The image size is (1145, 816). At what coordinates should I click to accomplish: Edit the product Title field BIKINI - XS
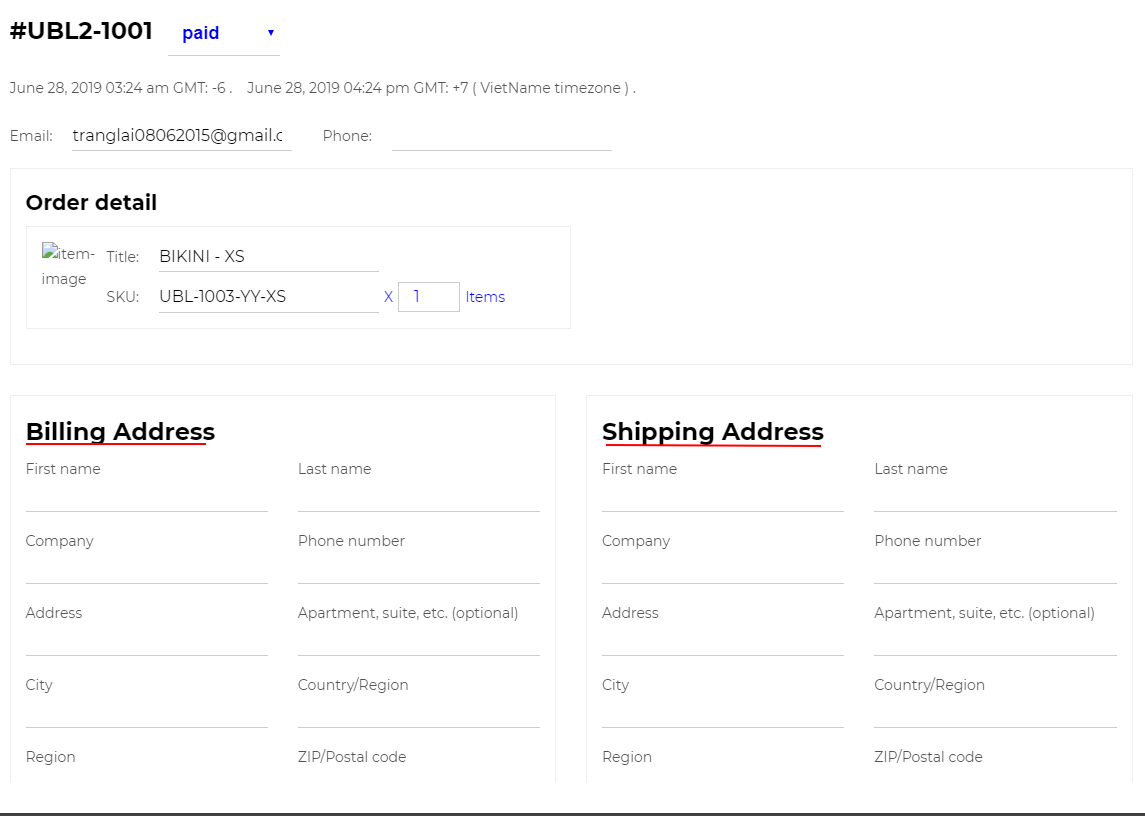pyautogui.click(x=268, y=257)
